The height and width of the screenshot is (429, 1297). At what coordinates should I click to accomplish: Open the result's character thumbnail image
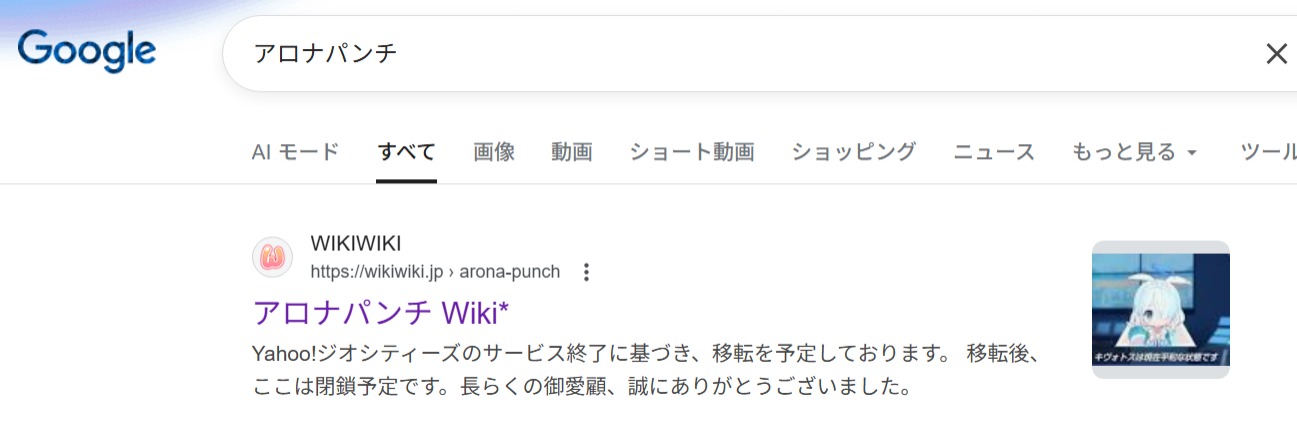click(1160, 309)
